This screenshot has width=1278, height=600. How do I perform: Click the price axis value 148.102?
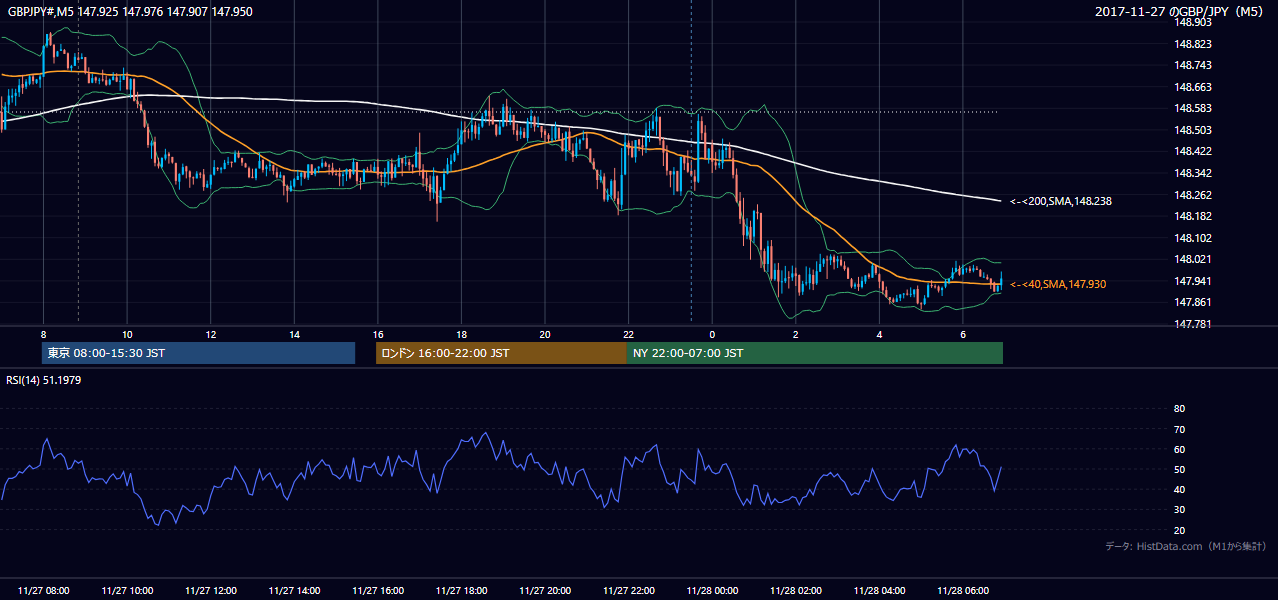(1191, 238)
